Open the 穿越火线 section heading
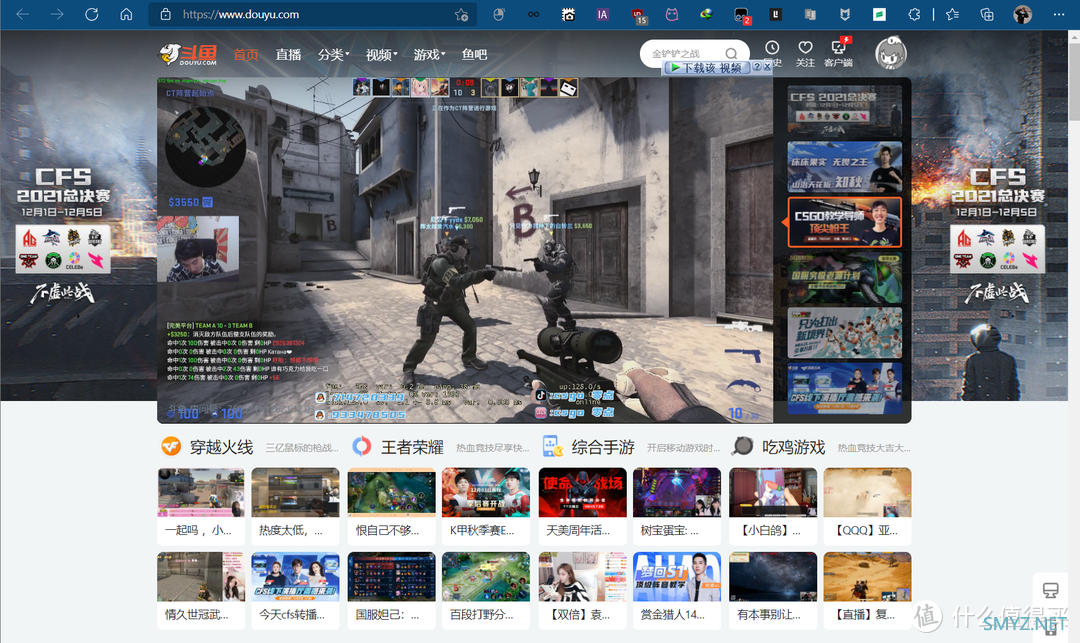This screenshot has width=1080, height=643. pos(222,447)
